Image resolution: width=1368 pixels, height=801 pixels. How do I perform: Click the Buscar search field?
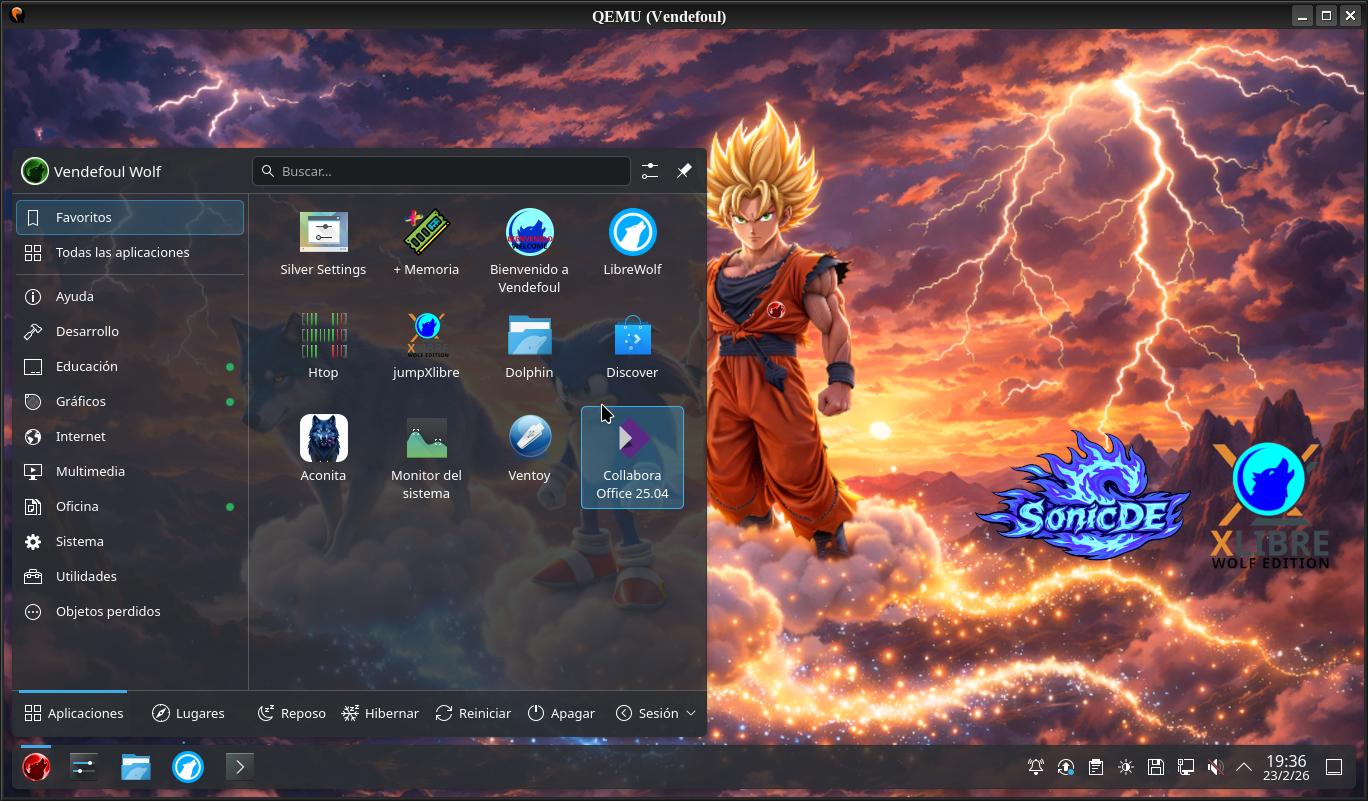tap(442, 171)
